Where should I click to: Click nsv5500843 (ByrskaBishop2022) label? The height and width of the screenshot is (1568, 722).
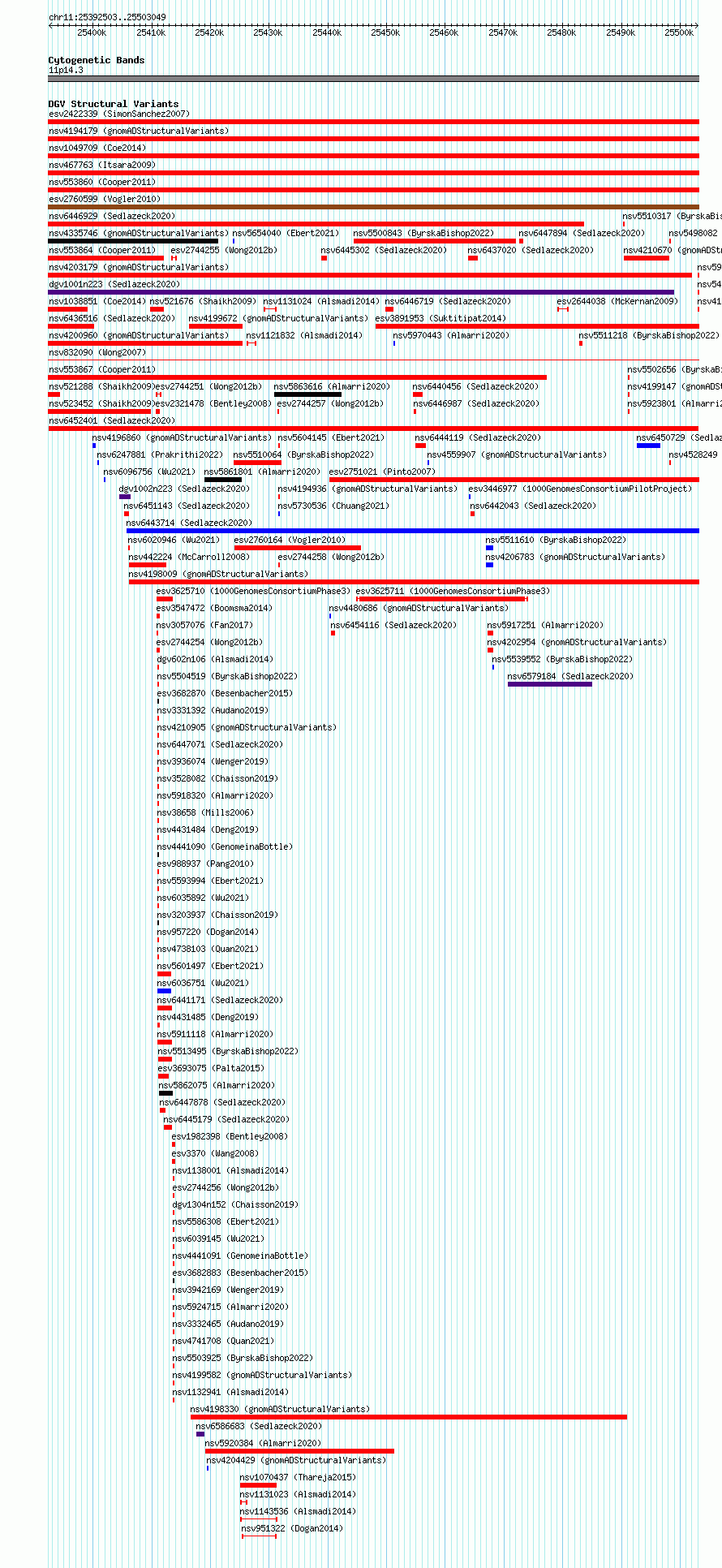(x=423, y=233)
